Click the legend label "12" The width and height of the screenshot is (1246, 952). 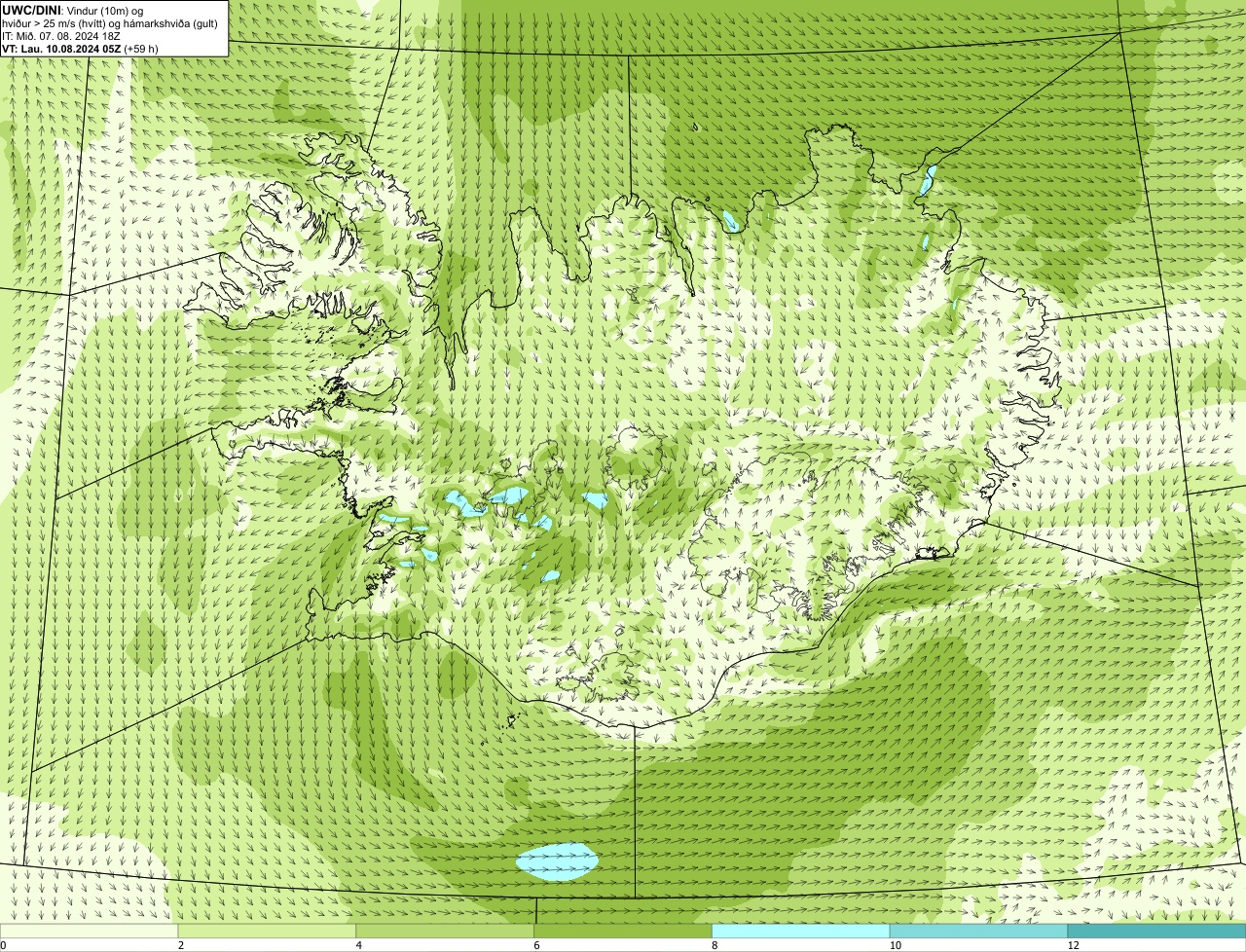coord(1072,945)
